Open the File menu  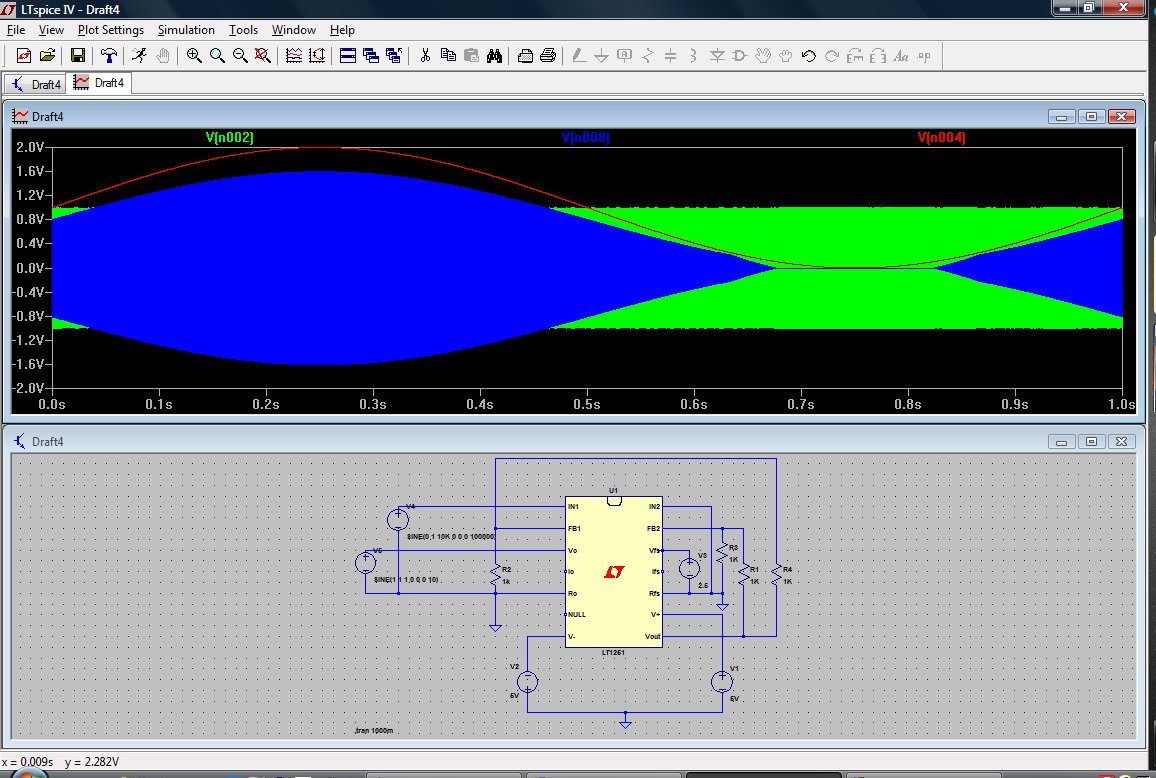click(15, 29)
